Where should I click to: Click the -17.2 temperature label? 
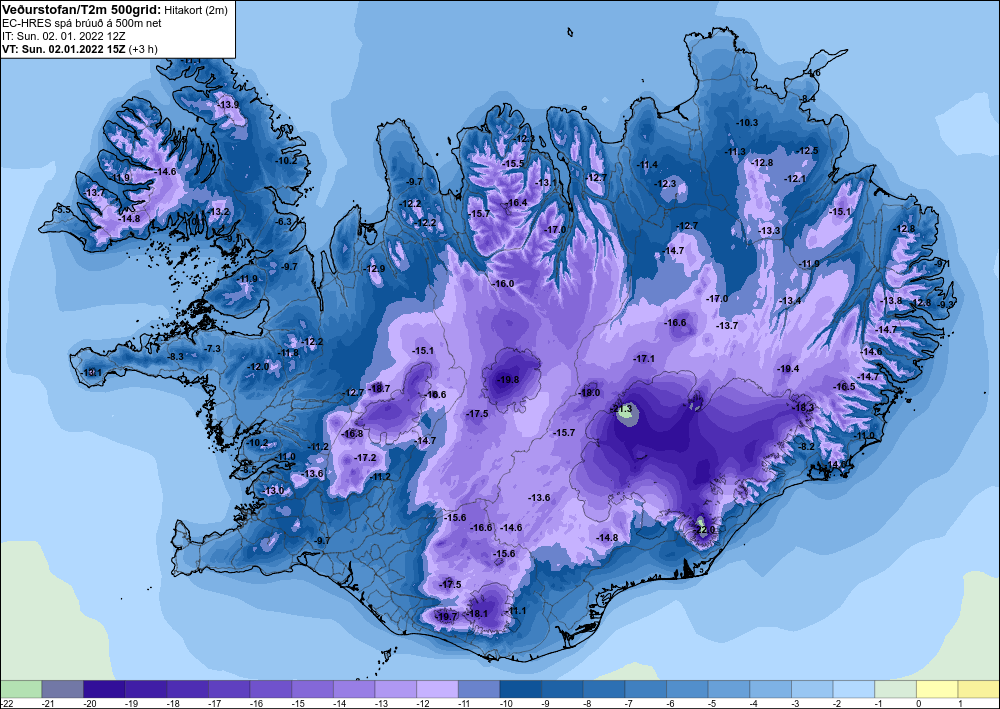tap(365, 458)
